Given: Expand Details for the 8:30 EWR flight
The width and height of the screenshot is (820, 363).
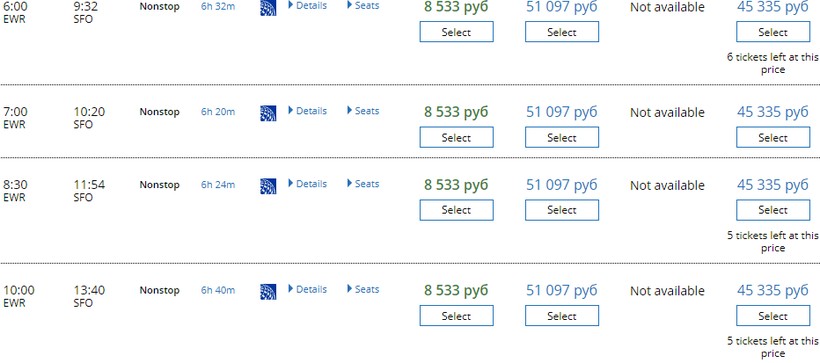Looking at the screenshot, I should click(308, 184).
